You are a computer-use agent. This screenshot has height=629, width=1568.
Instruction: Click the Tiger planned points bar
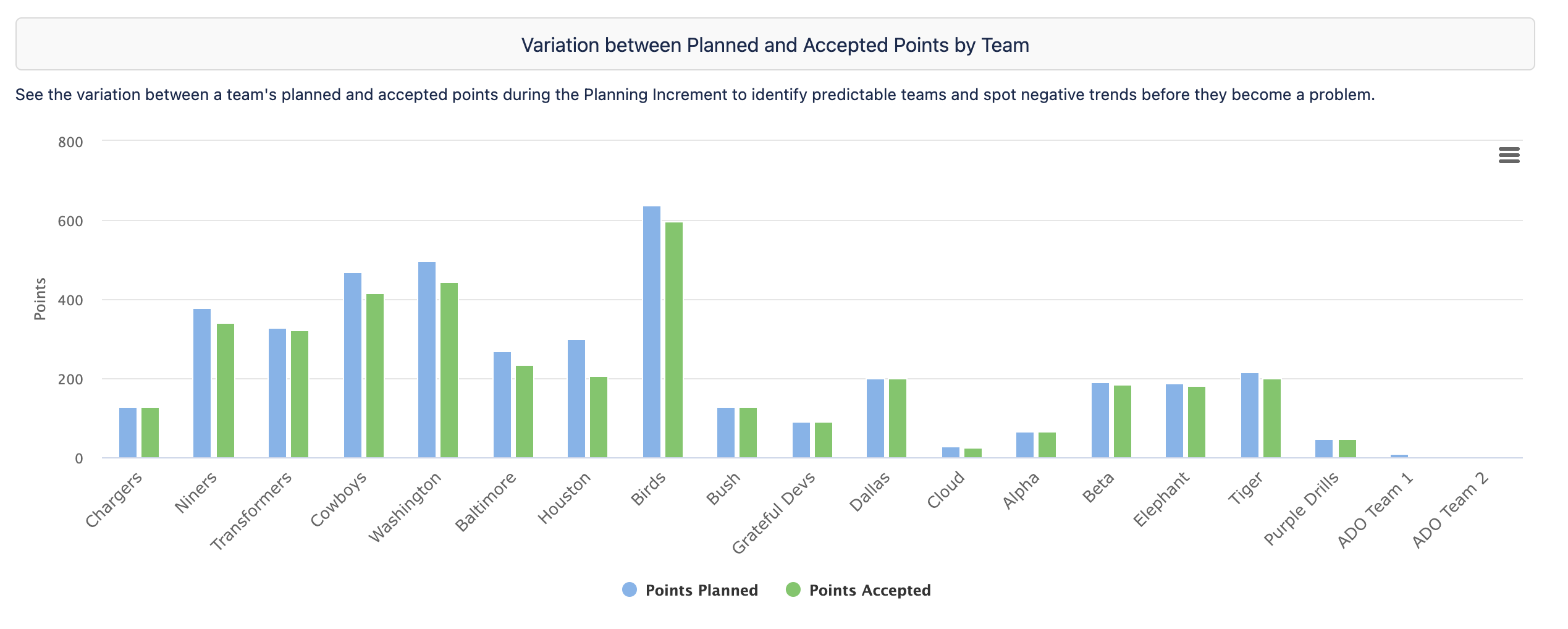pos(1250,415)
